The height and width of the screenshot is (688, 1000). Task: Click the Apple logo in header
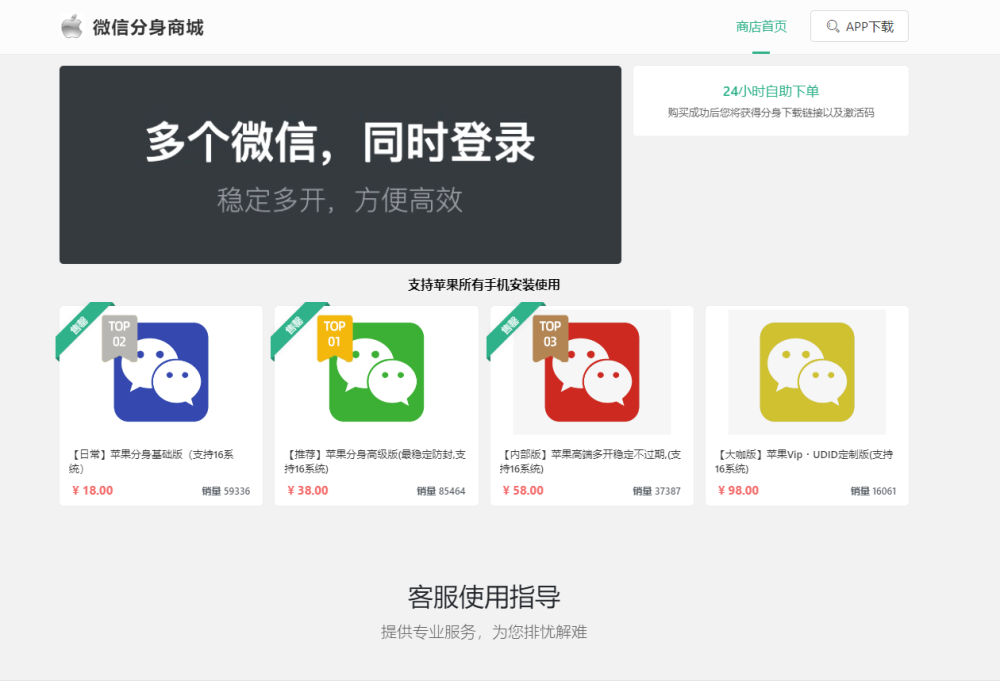coord(71,27)
